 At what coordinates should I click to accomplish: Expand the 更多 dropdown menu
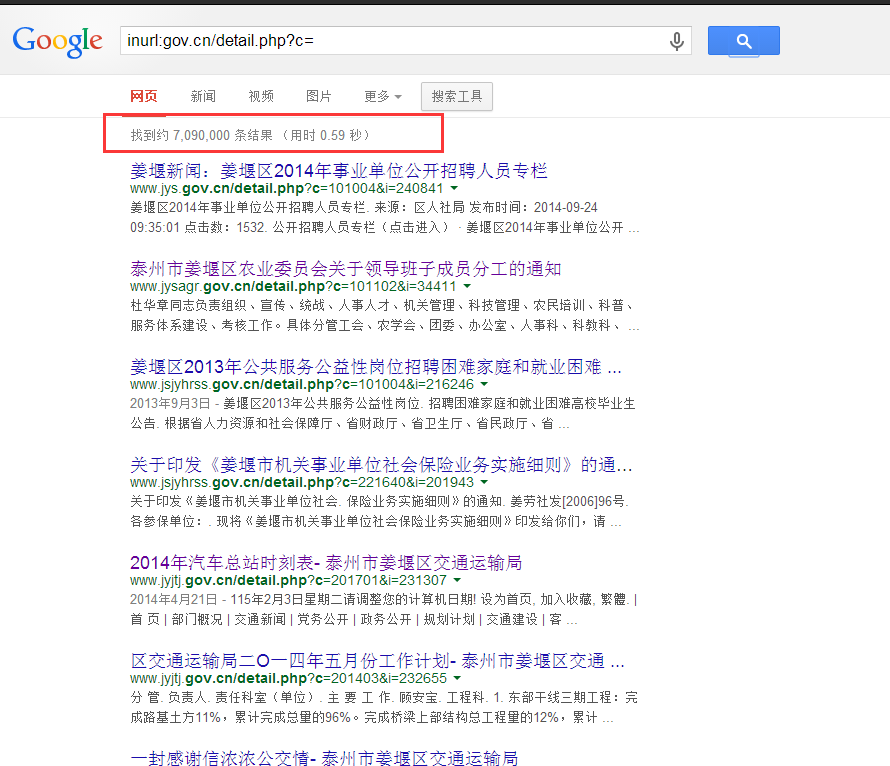383,96
